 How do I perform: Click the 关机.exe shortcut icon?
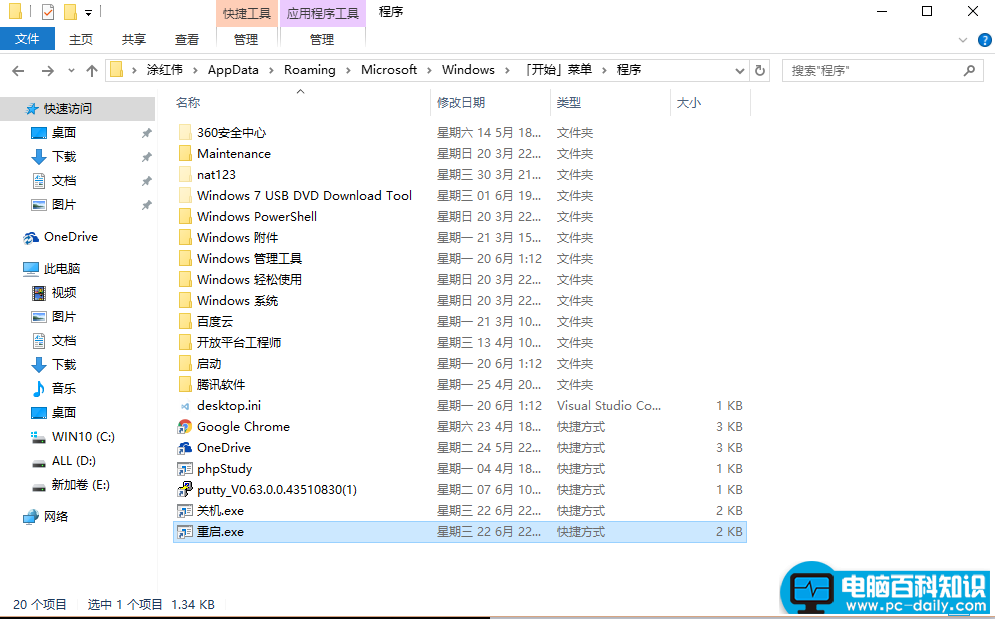point(185,510)
